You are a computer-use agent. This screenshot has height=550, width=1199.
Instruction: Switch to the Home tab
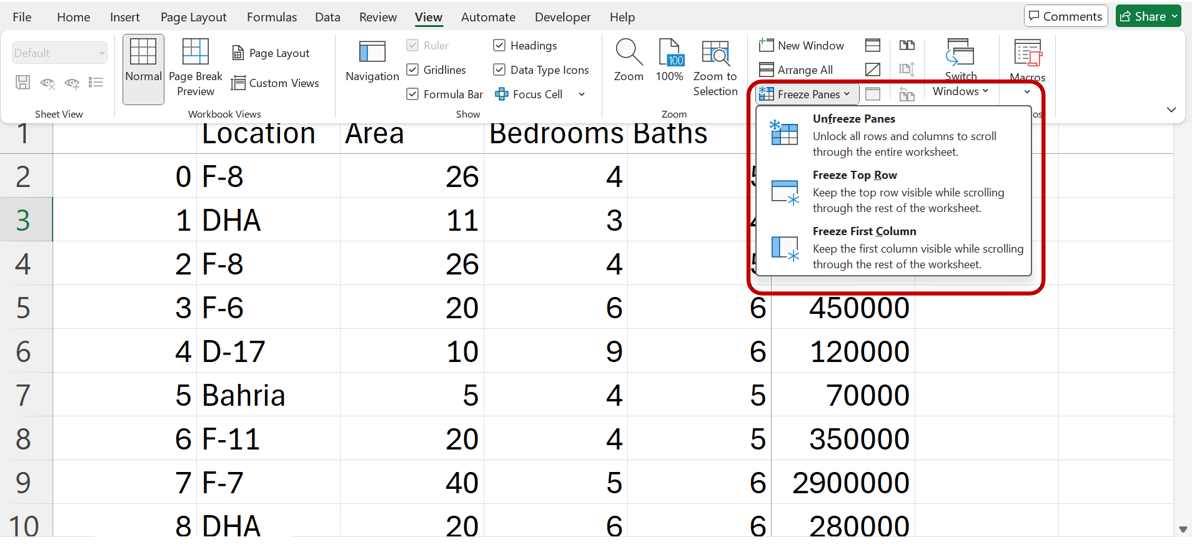[73, 17]
